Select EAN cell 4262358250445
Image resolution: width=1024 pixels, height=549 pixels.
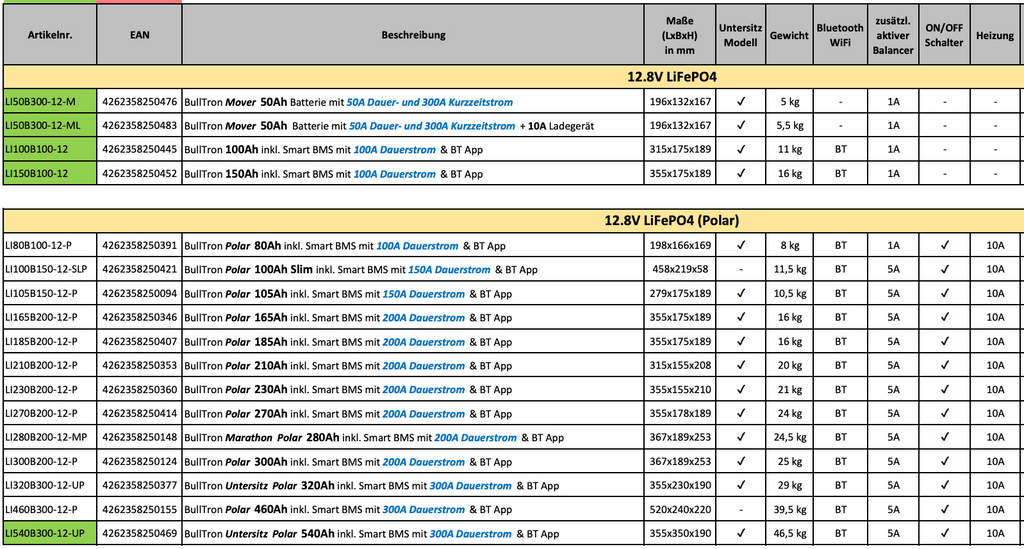click(x=140, y=149)
